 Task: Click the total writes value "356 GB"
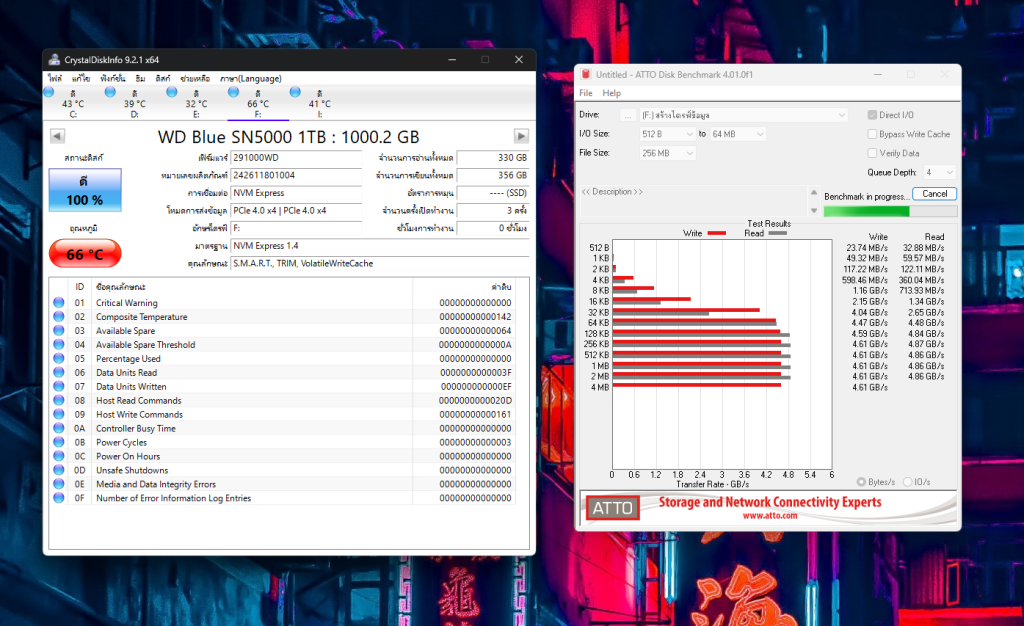click(x=493, y=176)
